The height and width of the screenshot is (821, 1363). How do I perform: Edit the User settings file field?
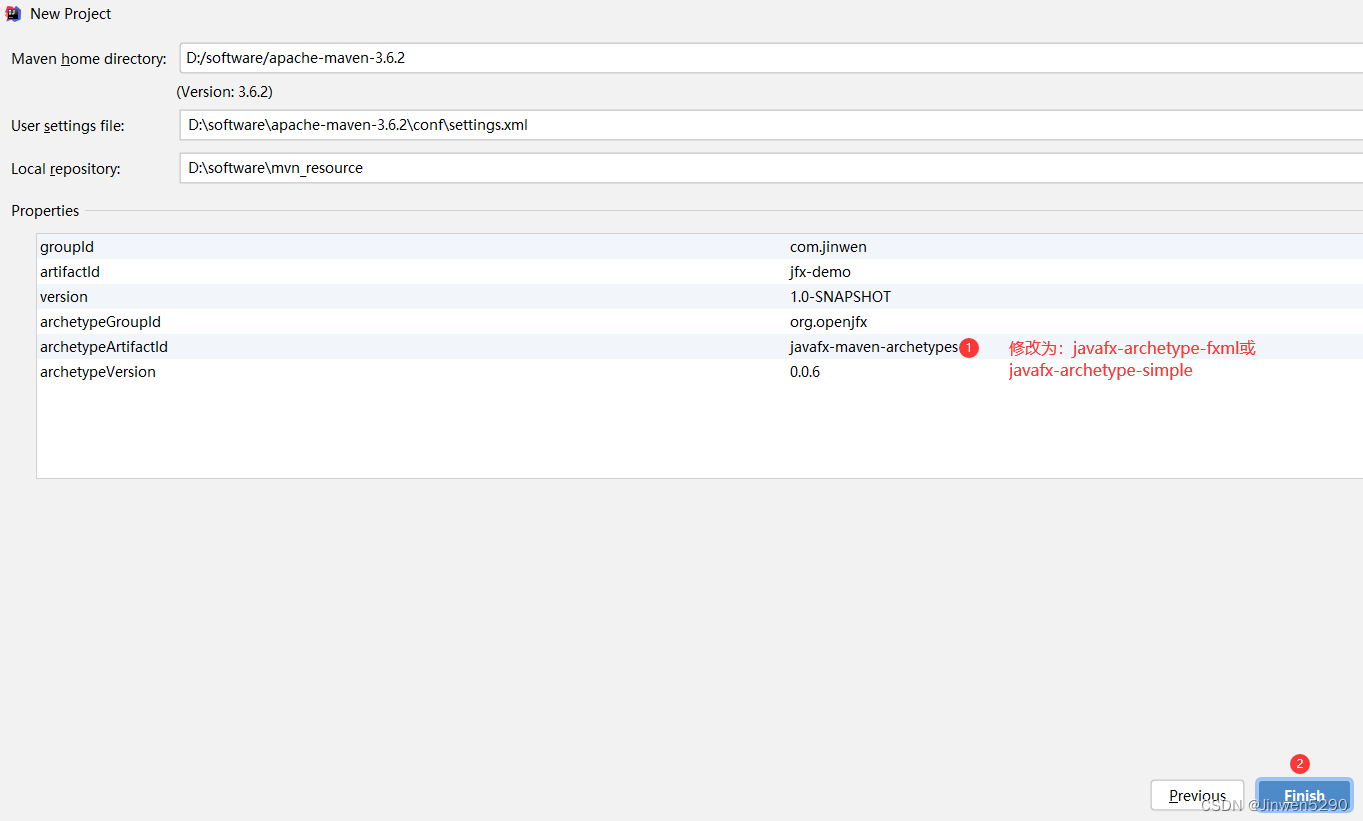771,125
